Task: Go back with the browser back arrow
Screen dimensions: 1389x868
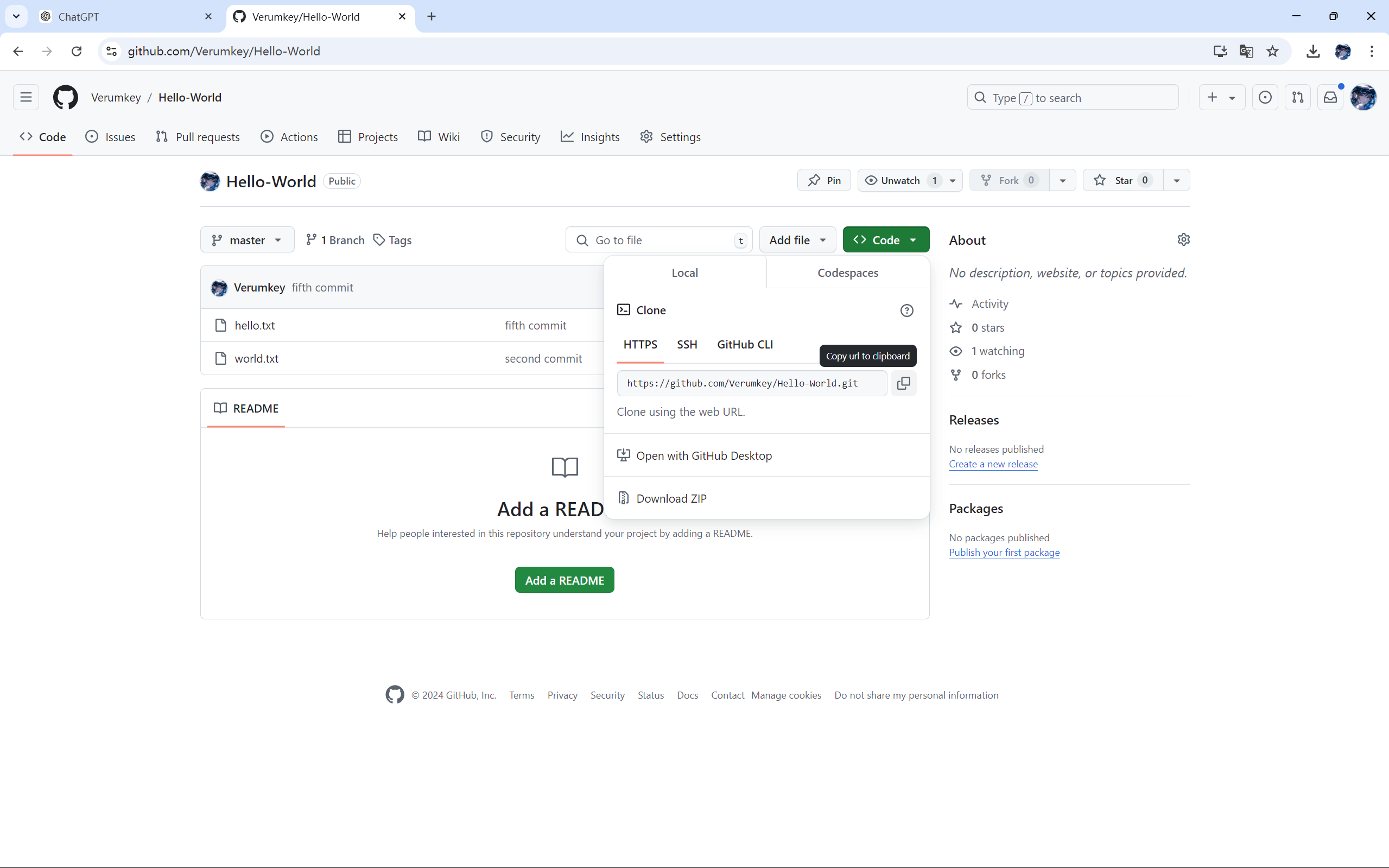Action: point(18,51)
